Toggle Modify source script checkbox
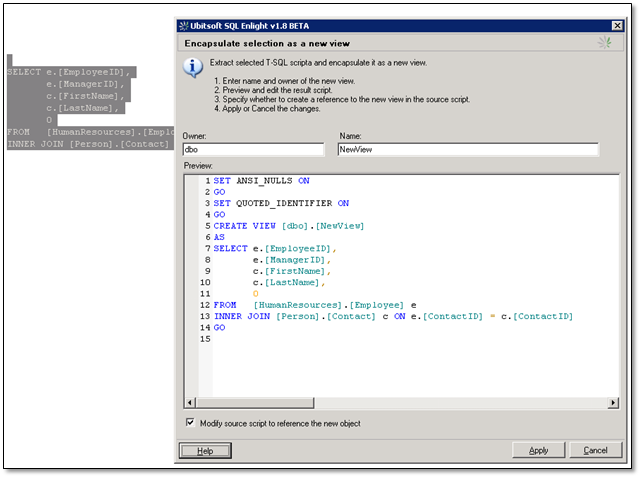 click(x=190, y=422)
